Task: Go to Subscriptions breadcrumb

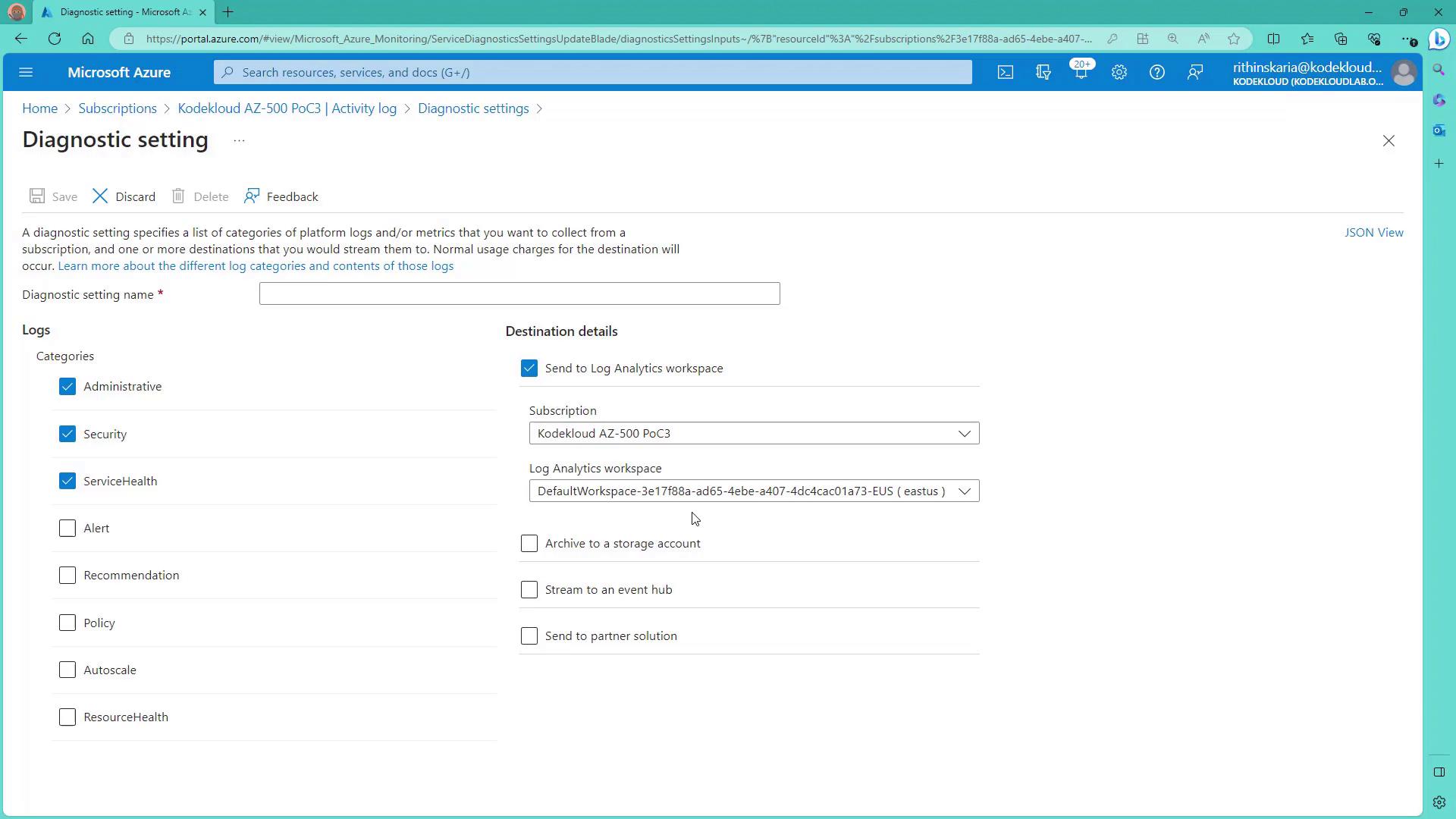Action: pos(118,108)
